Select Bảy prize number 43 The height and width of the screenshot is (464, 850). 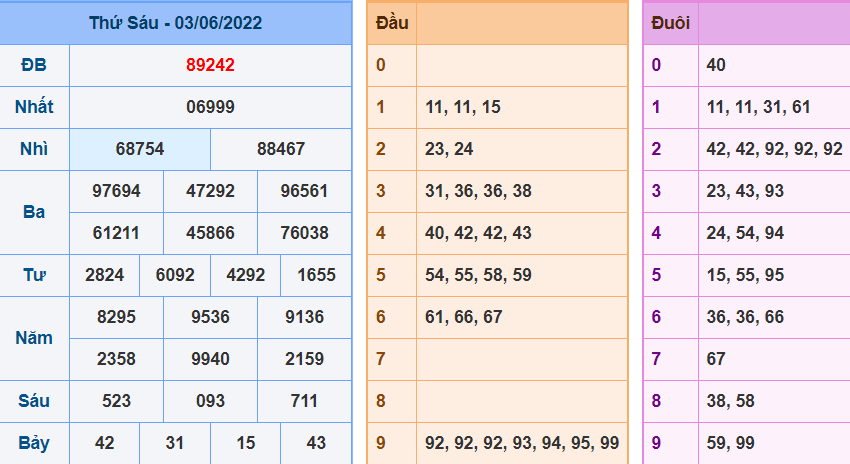pyautogui.click(x=316, y=443)
